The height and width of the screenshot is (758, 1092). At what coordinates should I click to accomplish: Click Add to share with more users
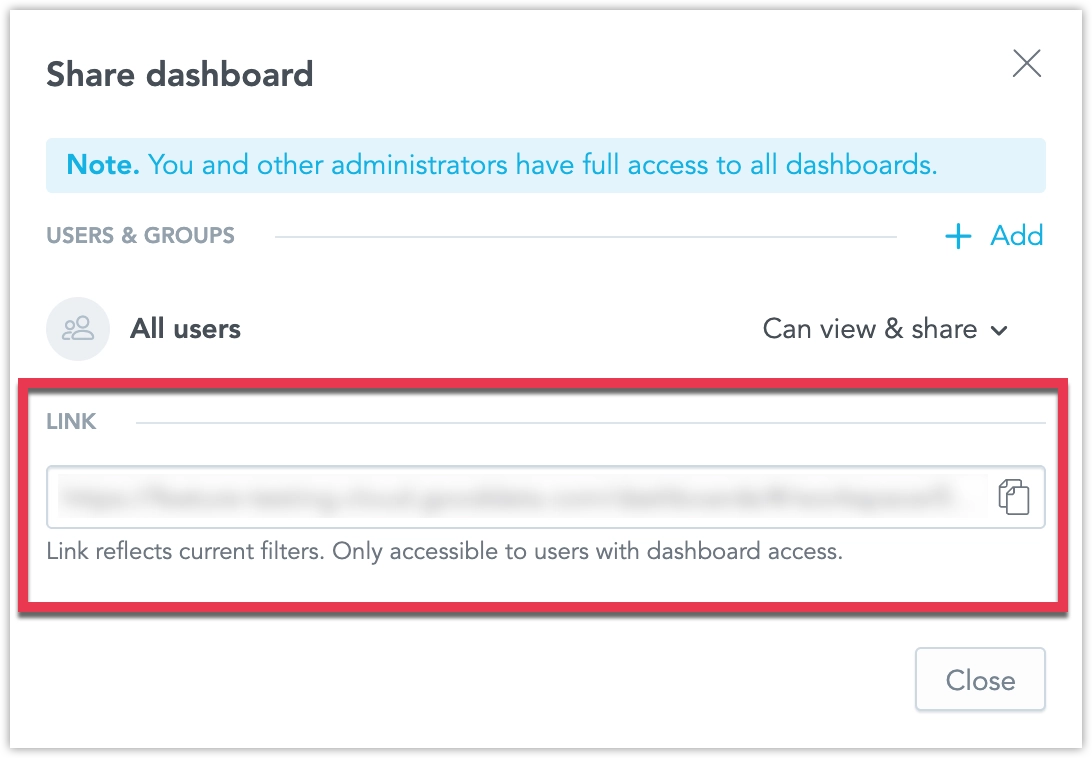pos(1016,236)
